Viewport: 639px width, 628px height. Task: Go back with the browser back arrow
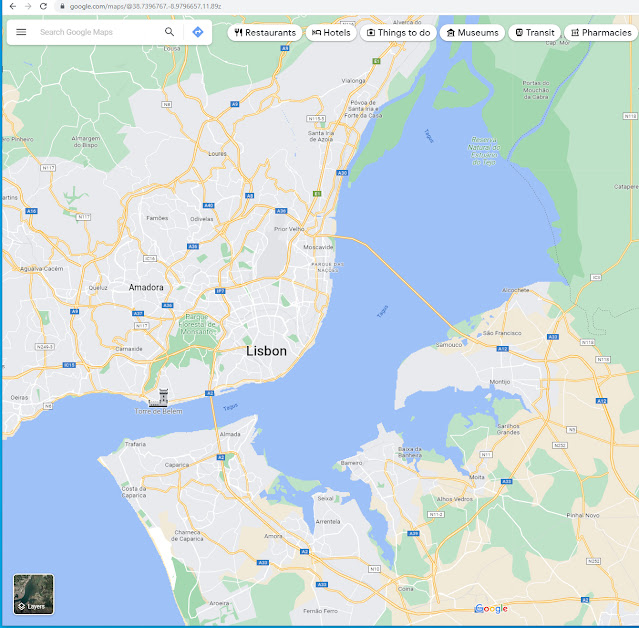(x=13, y=7)
